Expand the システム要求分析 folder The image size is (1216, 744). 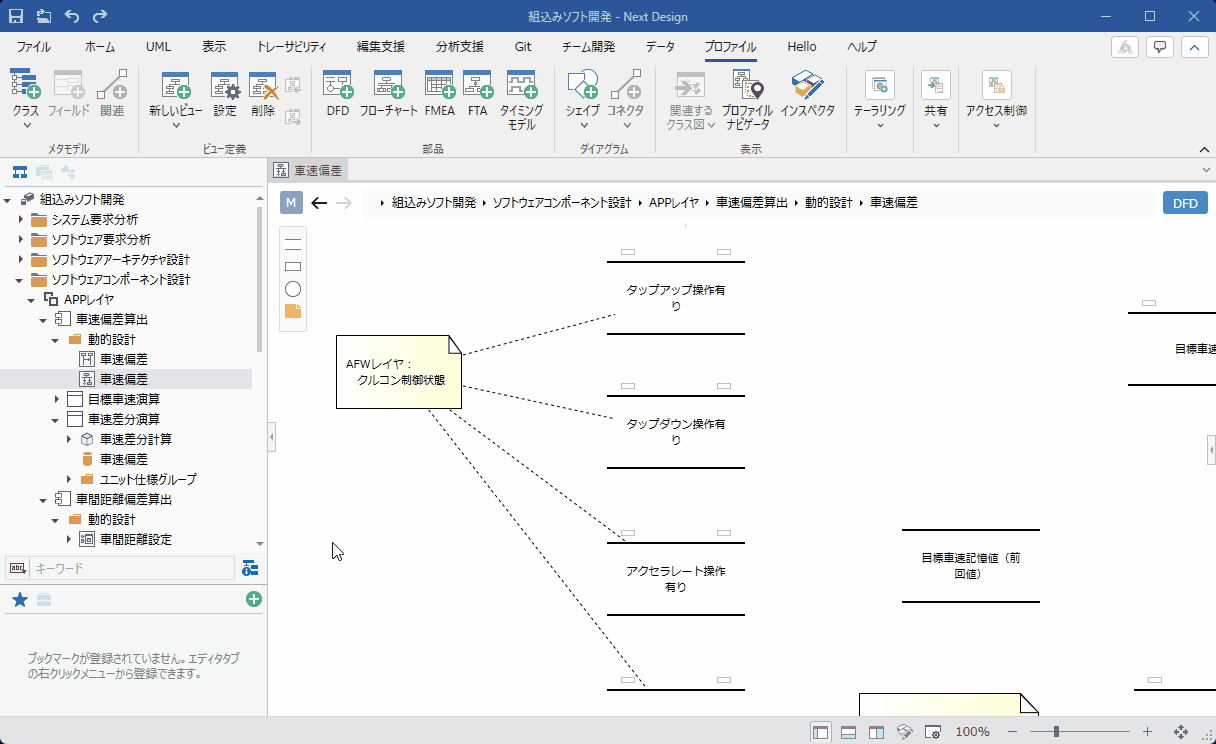[x=20, y=220]
